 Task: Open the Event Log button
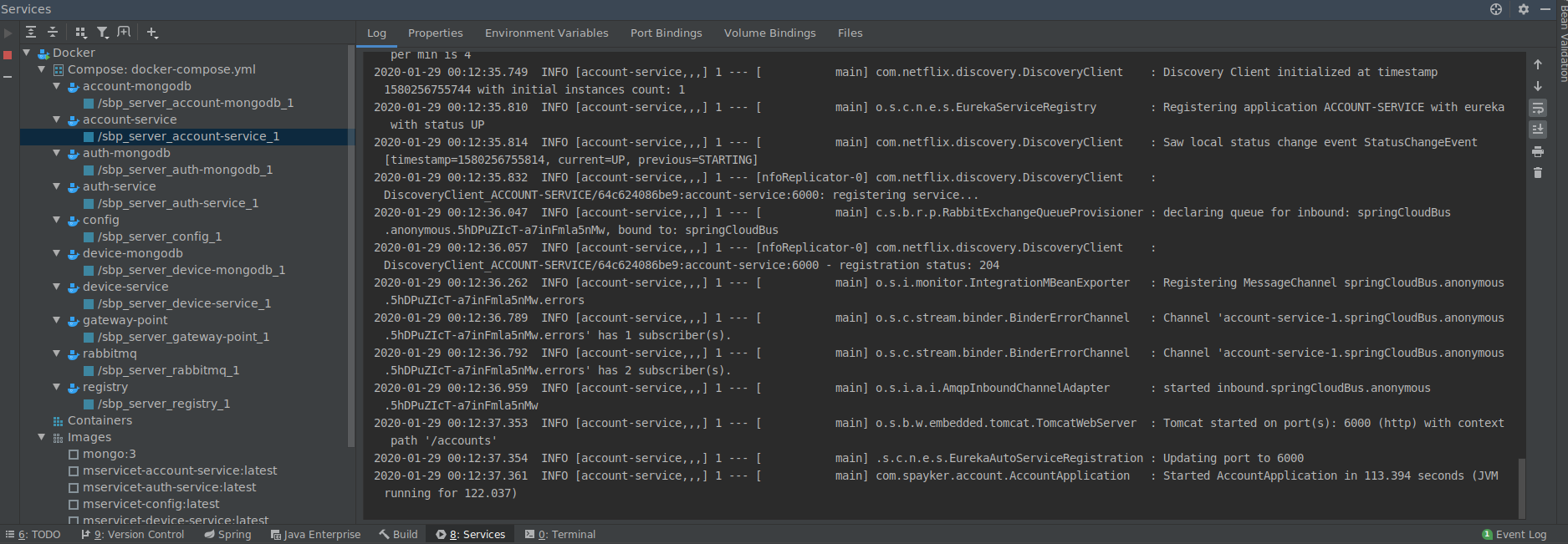1514,535
